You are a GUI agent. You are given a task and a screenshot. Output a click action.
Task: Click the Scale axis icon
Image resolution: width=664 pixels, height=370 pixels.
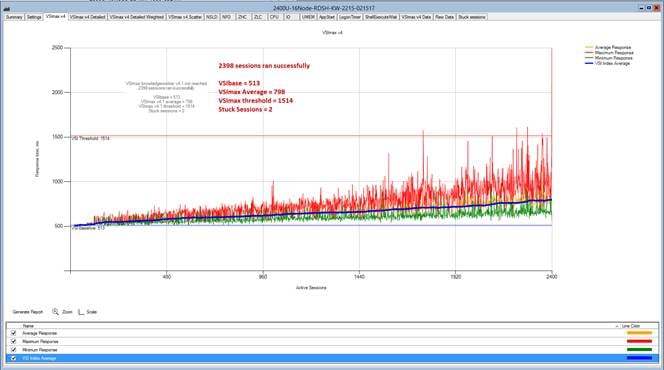81,312
